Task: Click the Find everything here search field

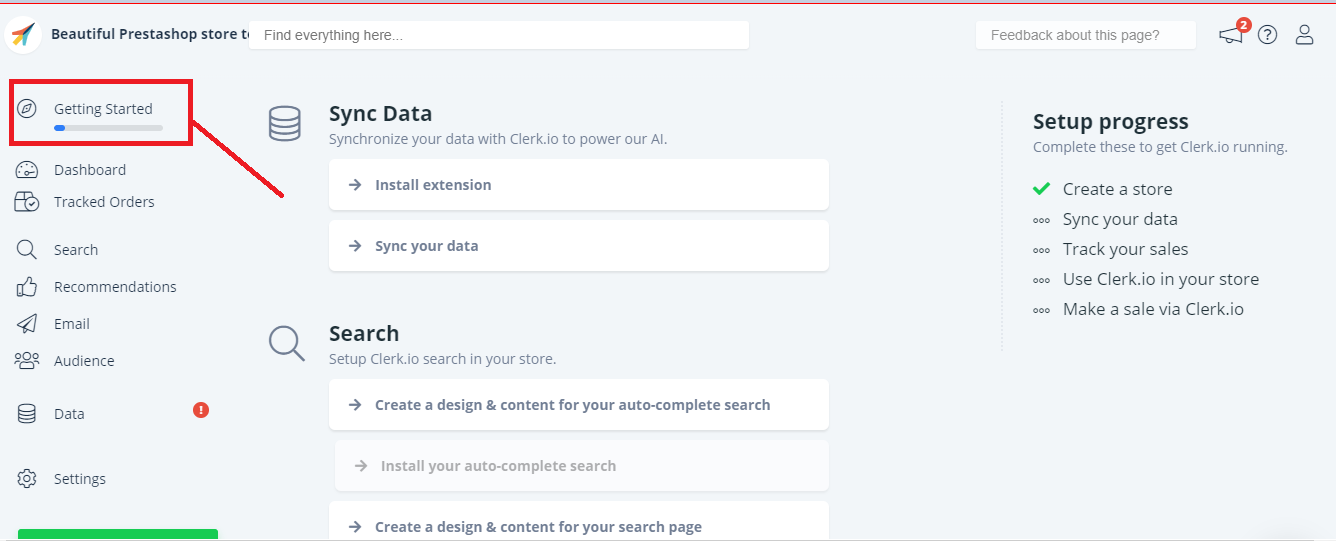Action: point(498,35)
